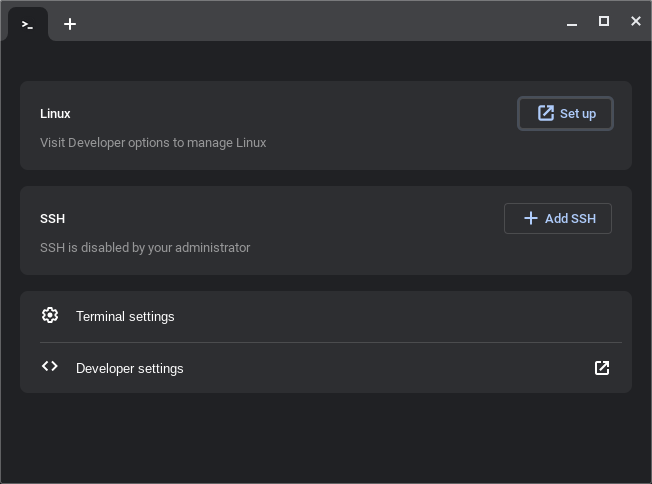Maximize the Terminal window
The width and height of the screenshot is (652, 484).
pos(604,21)
